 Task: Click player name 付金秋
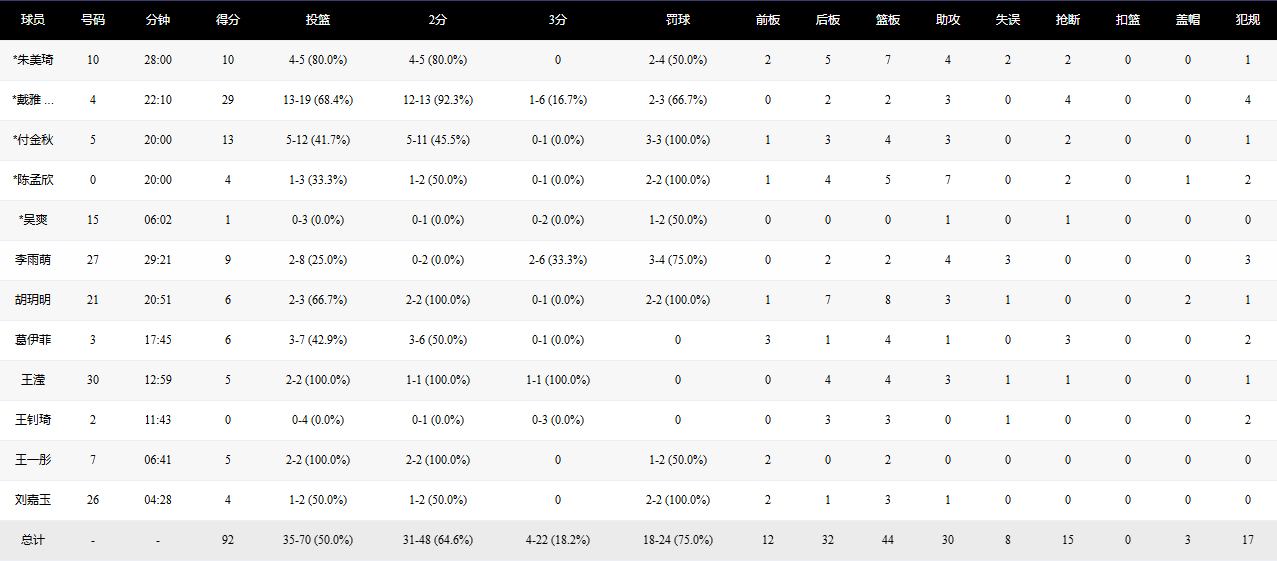[33, 140]
